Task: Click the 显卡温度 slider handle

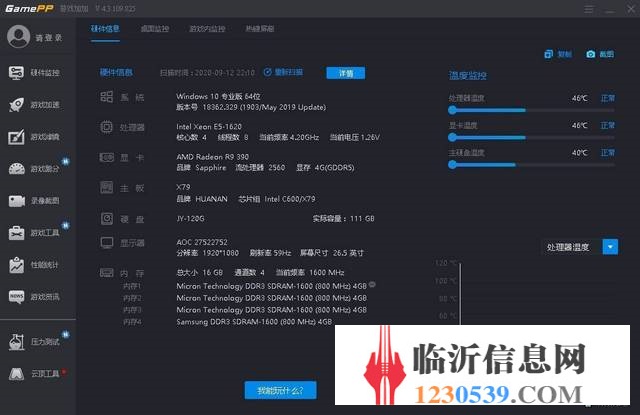Action: (x=452, y=137)
